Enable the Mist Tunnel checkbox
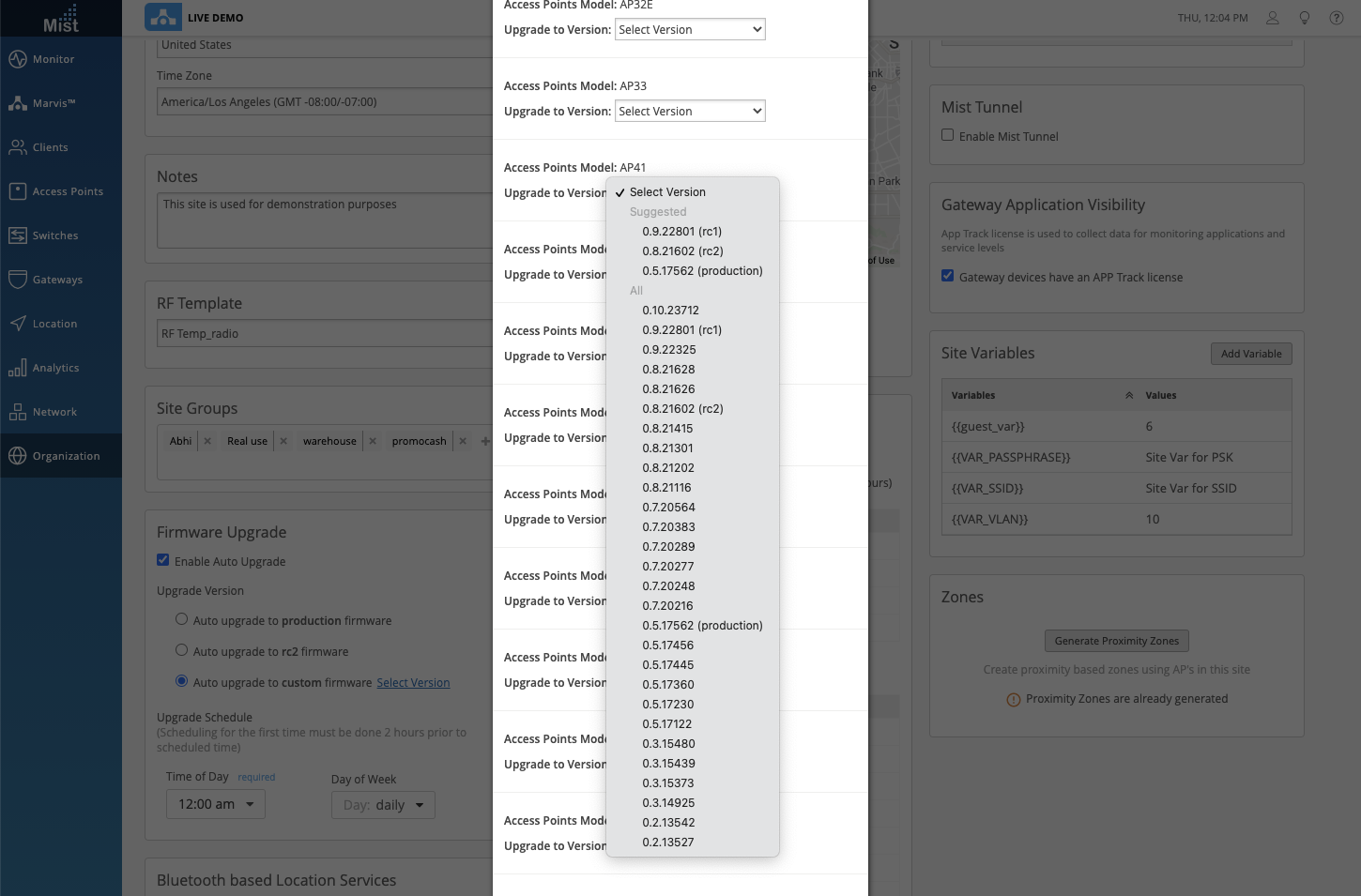 [948, 135]
